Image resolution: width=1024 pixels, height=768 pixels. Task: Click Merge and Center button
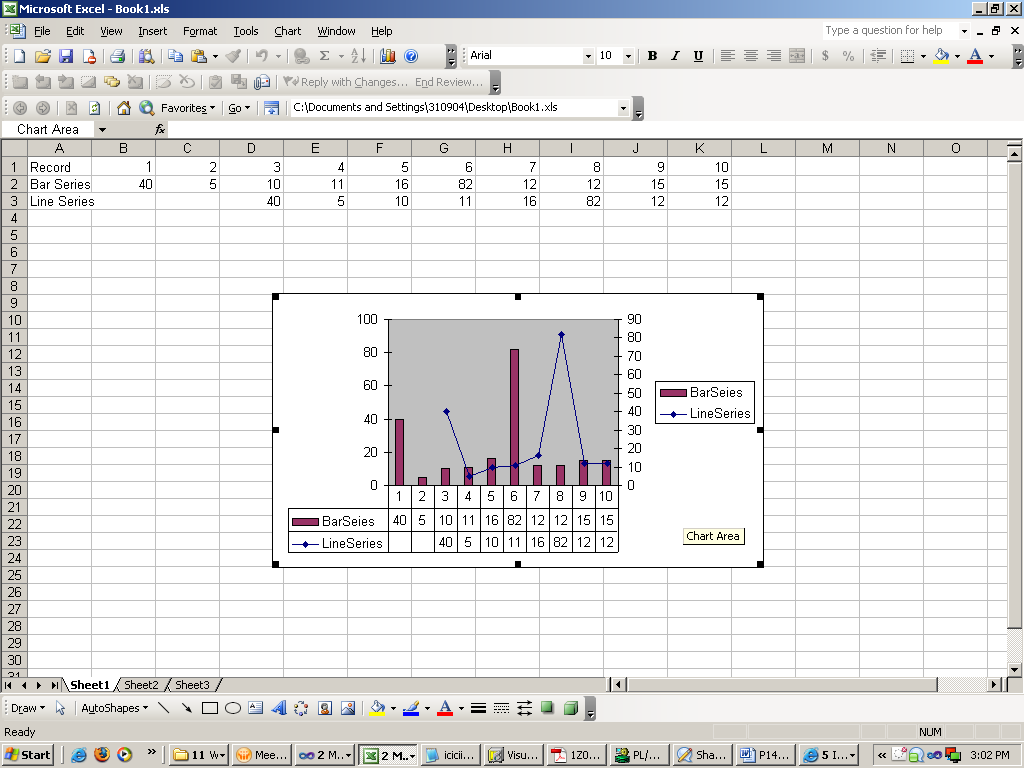coord(797,56)
